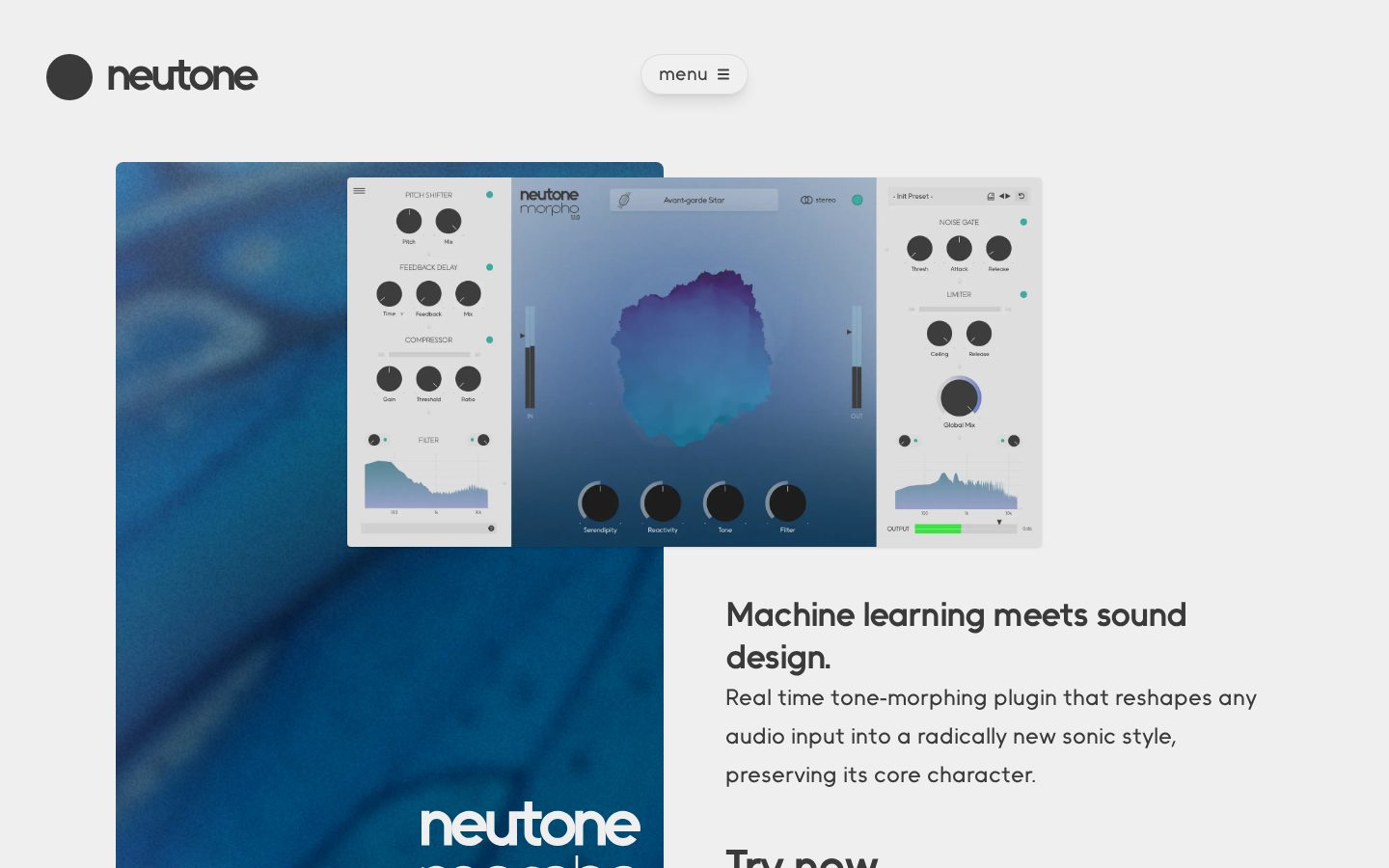Expand the Time mode dropdown arrow
This screenshot has width=1389, height=868.
[401, 313]
